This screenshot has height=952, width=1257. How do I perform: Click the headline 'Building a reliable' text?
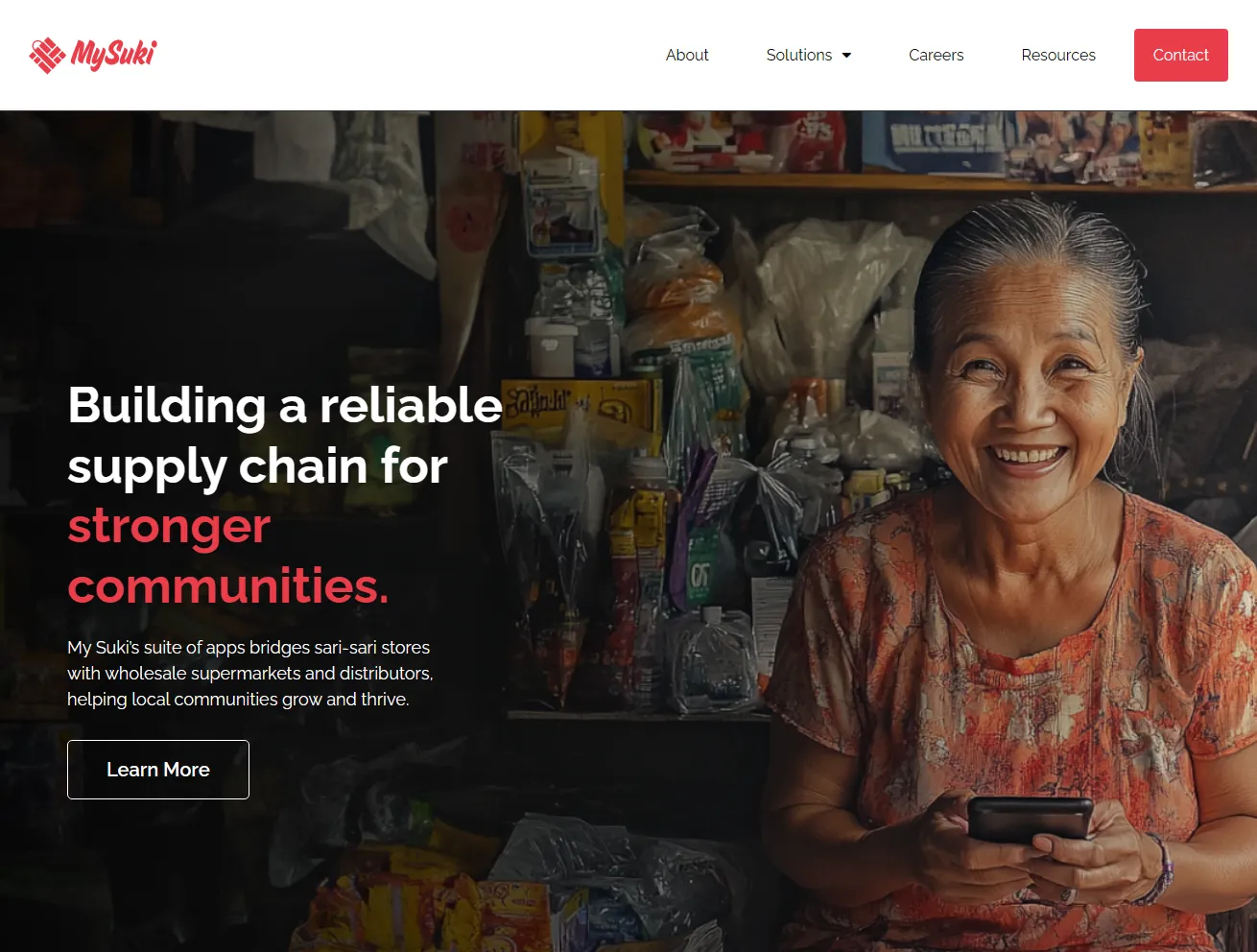click(285, 405)
